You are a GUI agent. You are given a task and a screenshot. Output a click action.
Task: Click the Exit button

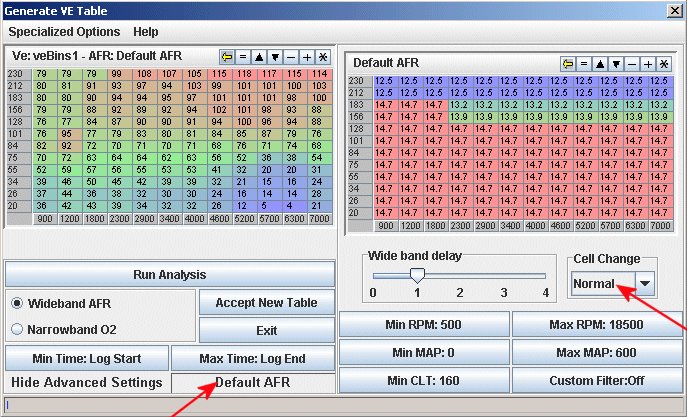[266, 330]
